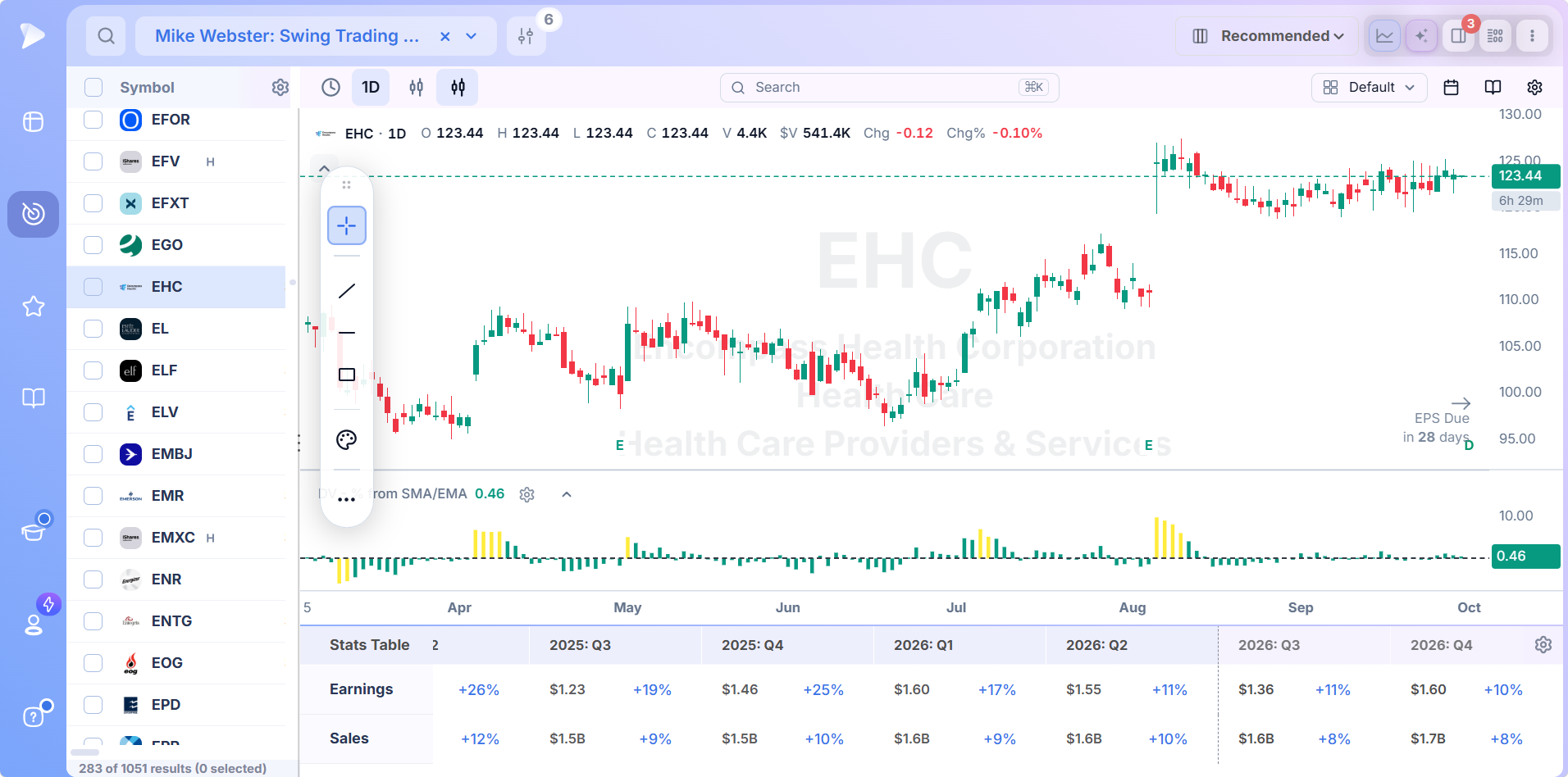Select the 1D timeframe button
Viewport: 1568px width, 777px height.
371,88
